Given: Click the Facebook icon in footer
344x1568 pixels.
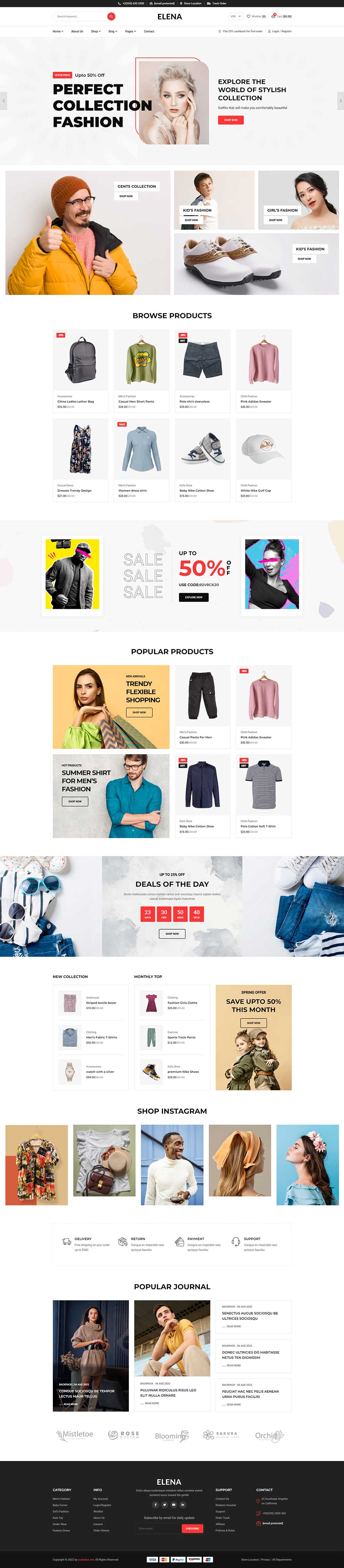Looking at the screenshot, I should 155,1504.
